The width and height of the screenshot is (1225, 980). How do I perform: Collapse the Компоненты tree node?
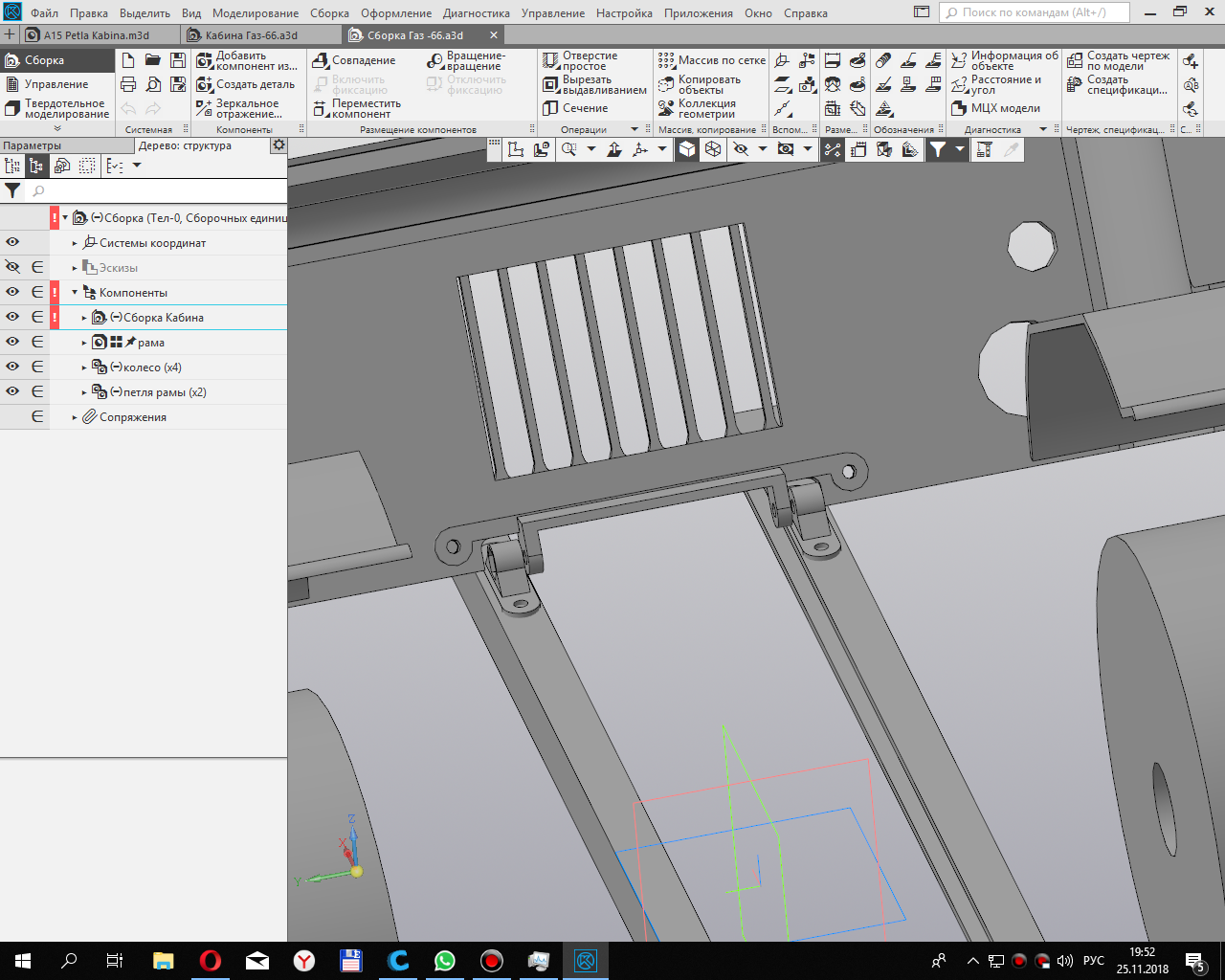(x=75, y=293)
